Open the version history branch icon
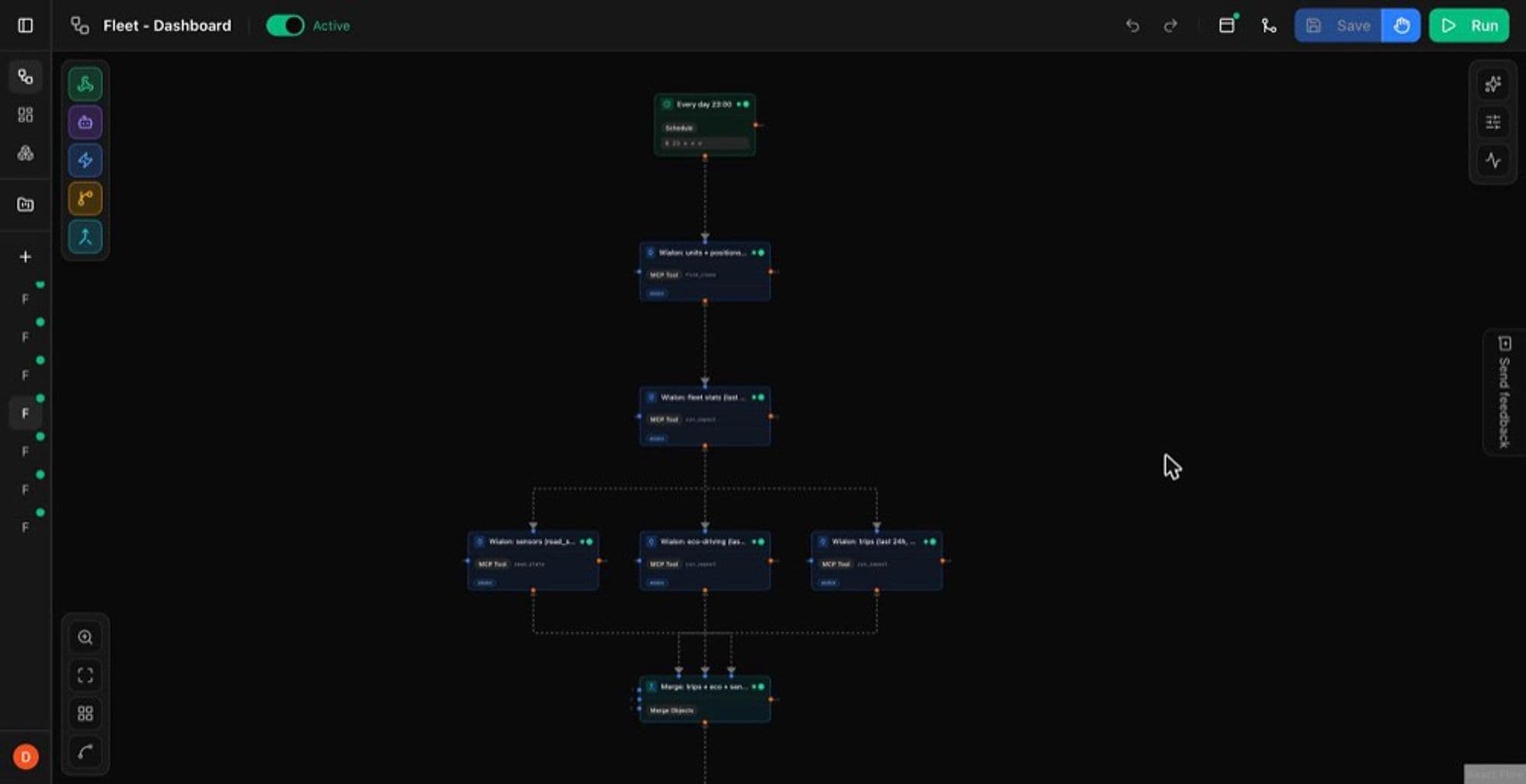Viewport: 1526px width, 784px height. pyautogui.click(x=1268, y=26)
